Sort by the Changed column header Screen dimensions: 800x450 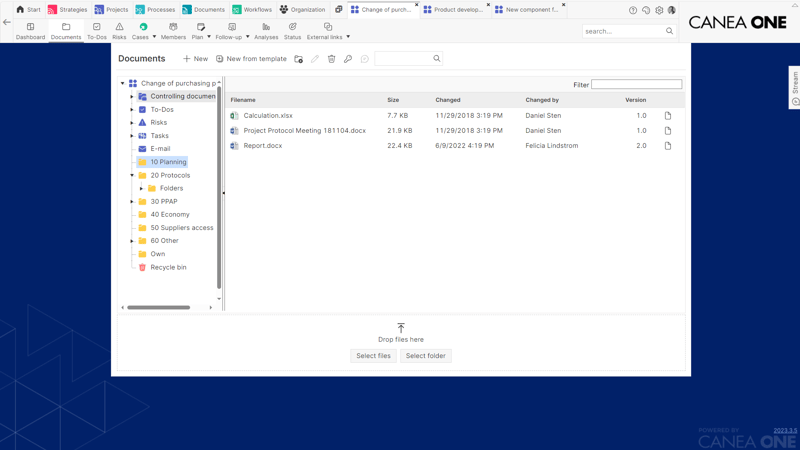pyautogui.click(x=448, y=100)
